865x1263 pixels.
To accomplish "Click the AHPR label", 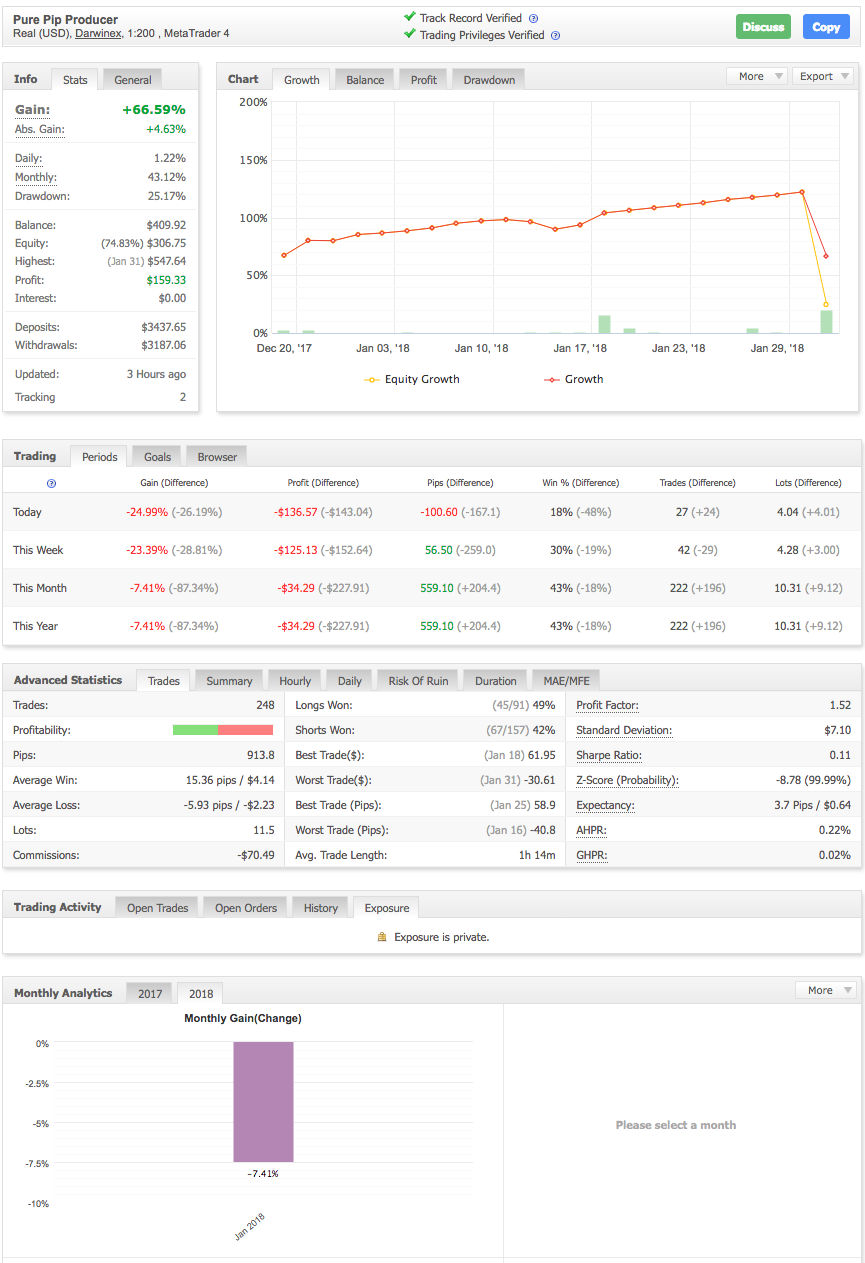I will point(591,830).
